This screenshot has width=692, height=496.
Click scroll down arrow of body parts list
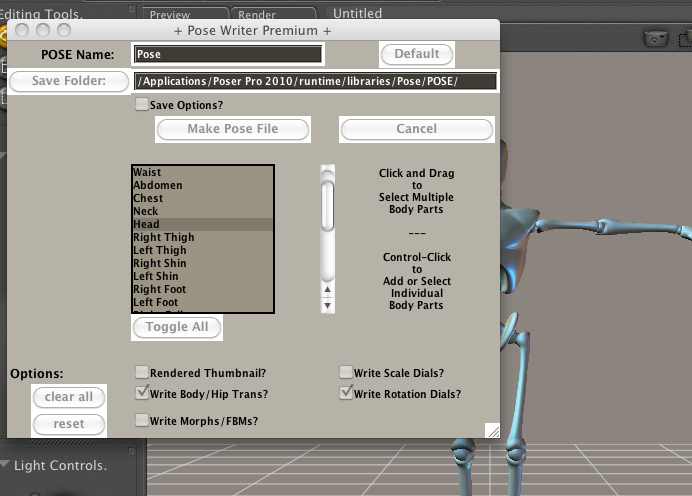pos(327,305)
